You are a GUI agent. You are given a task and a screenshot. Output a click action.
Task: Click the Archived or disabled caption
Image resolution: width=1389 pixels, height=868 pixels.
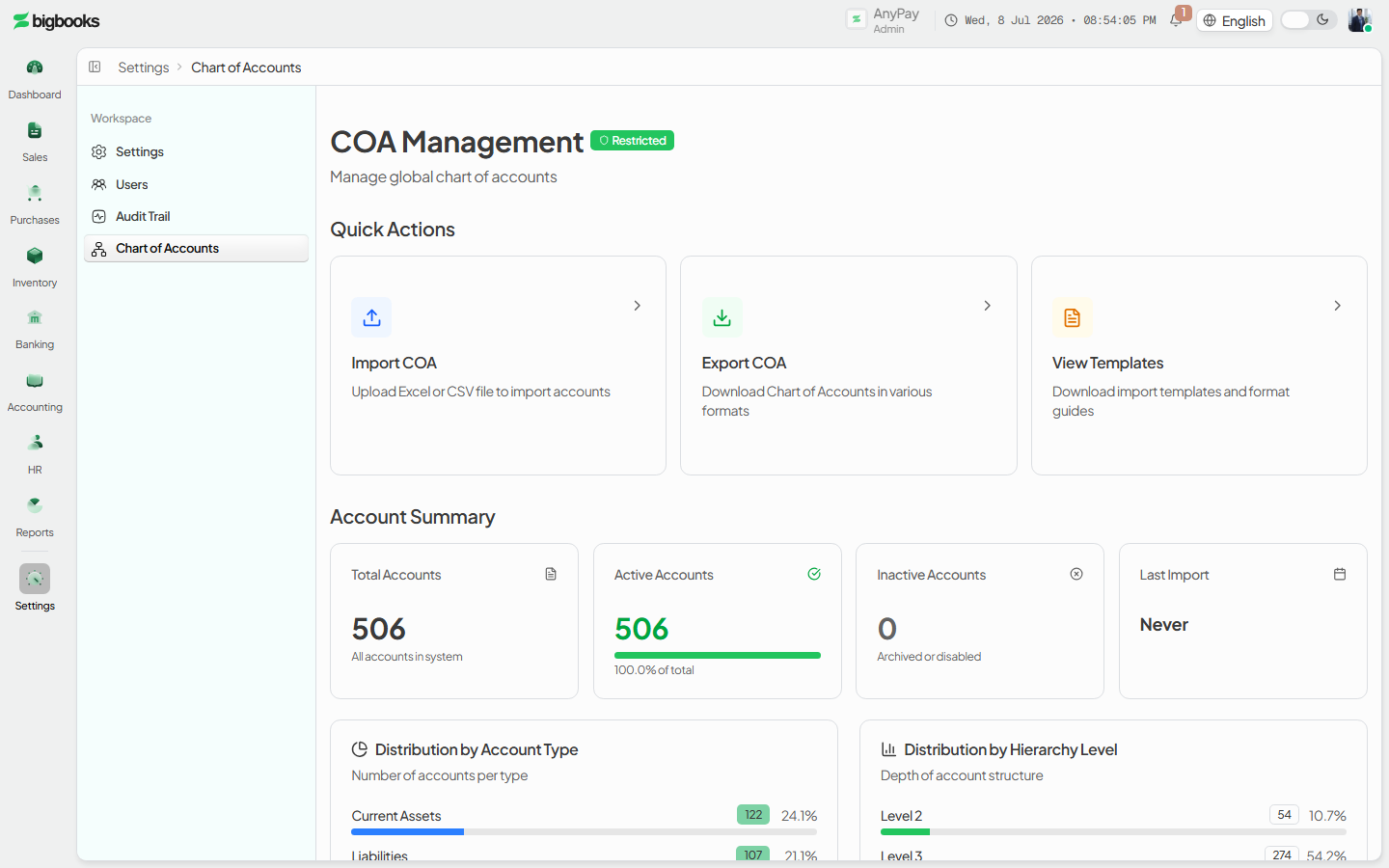point(929,657)
